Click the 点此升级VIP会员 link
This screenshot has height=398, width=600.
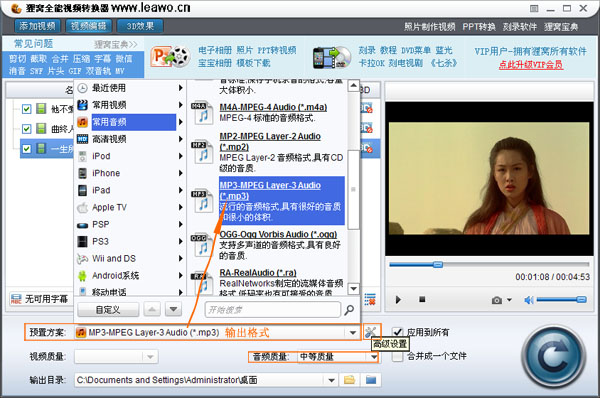[530, 65]
